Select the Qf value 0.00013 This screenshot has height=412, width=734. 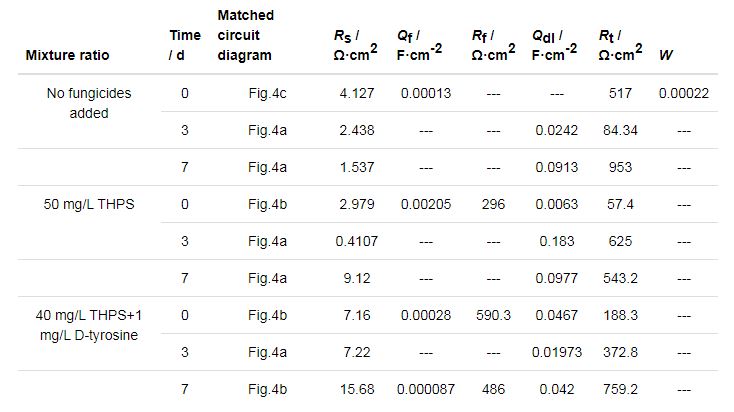[x=425, y=93]
